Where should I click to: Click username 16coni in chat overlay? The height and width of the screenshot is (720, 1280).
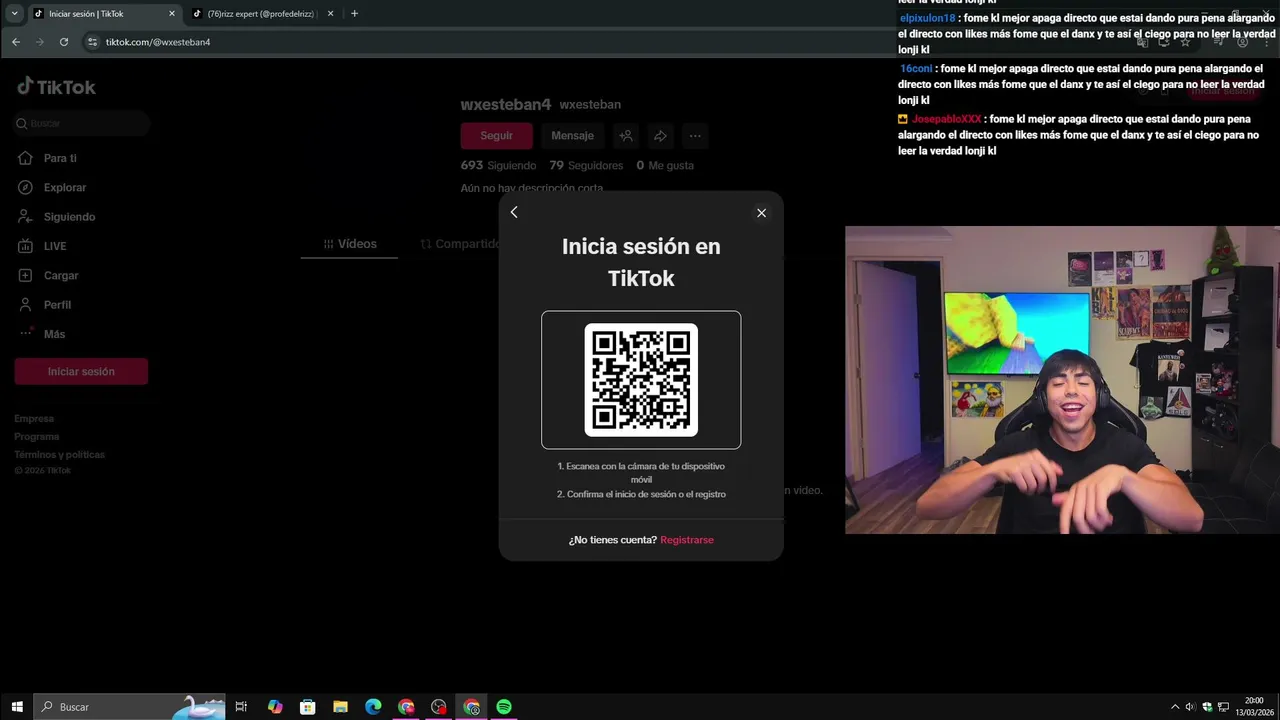916,69
